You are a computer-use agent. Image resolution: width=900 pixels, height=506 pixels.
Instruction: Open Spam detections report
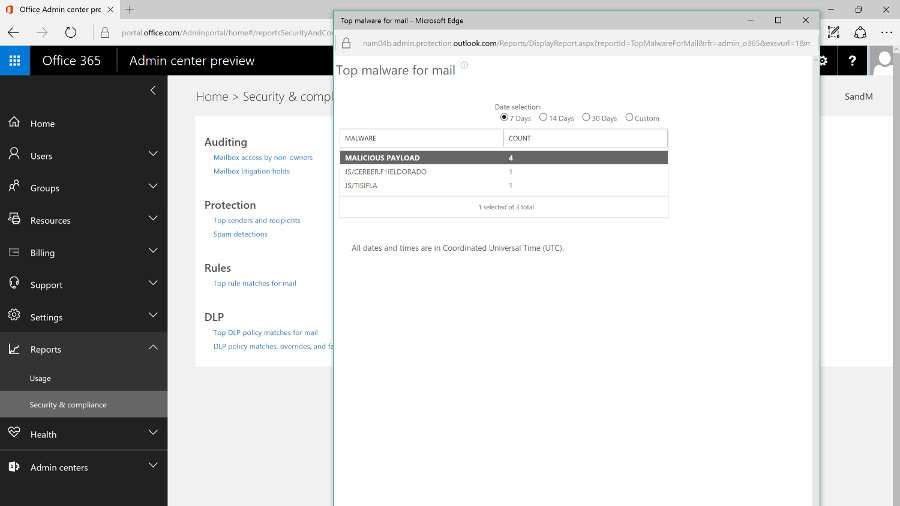point(240,234)
